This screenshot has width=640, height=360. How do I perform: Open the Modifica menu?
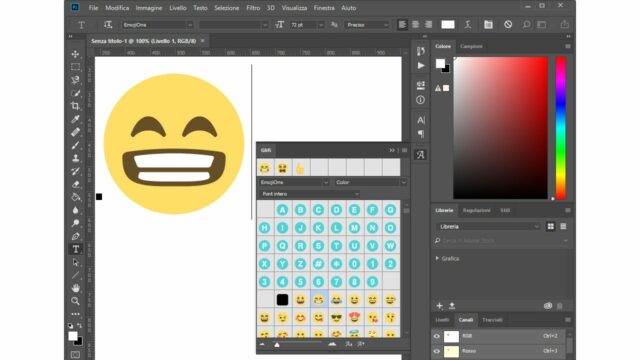117,8
